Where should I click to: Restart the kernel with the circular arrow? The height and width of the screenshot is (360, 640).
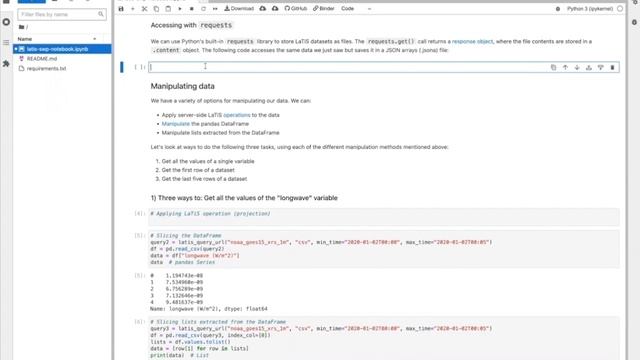pos(203,9)
